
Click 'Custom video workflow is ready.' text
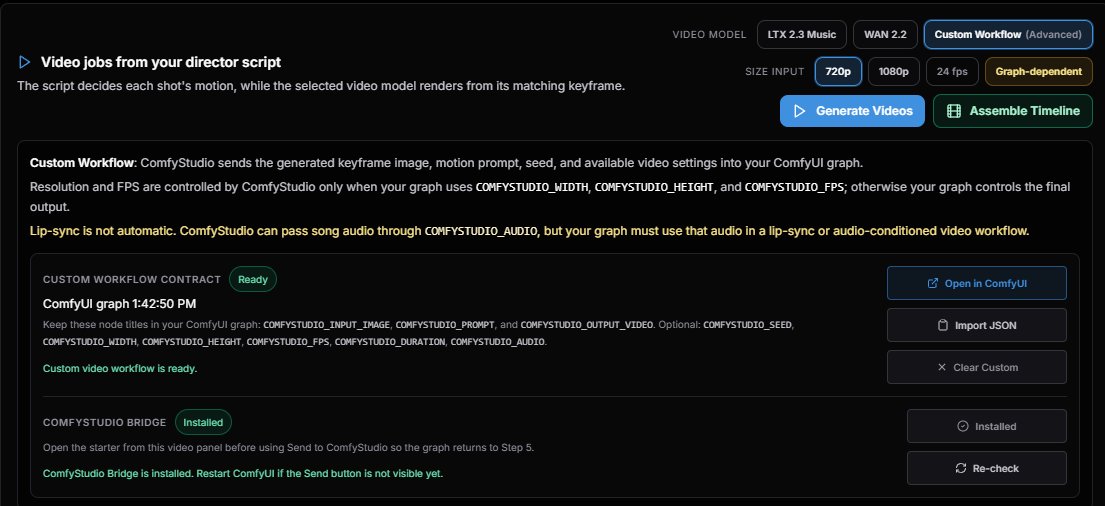pos(120,369)
